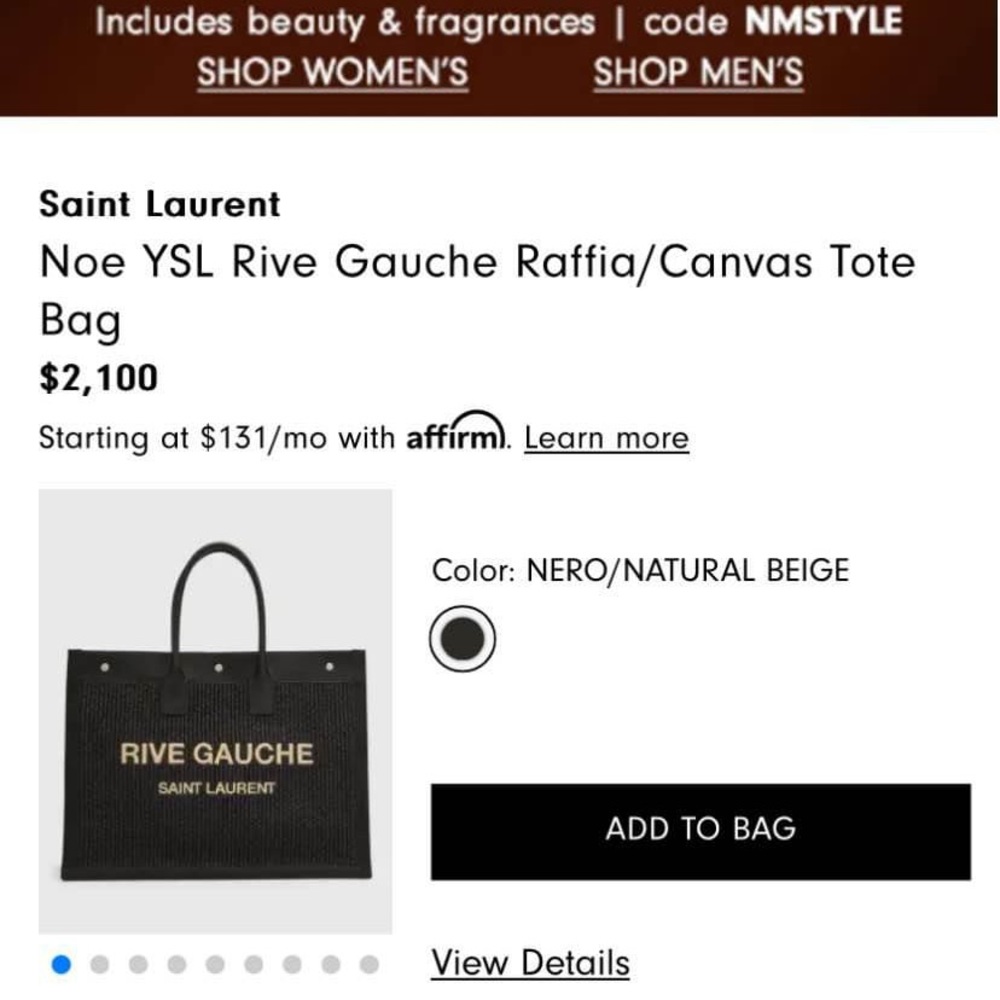Open the Saint Laurent brand page

tap(158, 204)
